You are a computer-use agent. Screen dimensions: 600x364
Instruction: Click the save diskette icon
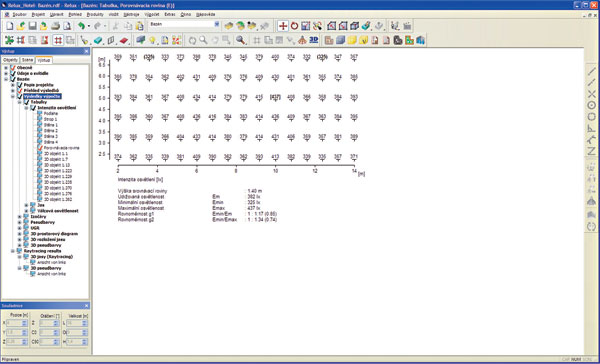point(33,26)
